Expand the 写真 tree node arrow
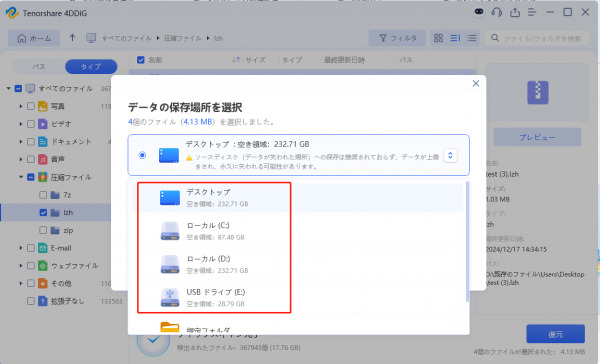The height and width of the screenshot is (364, 600). click(x=21, y=106)
